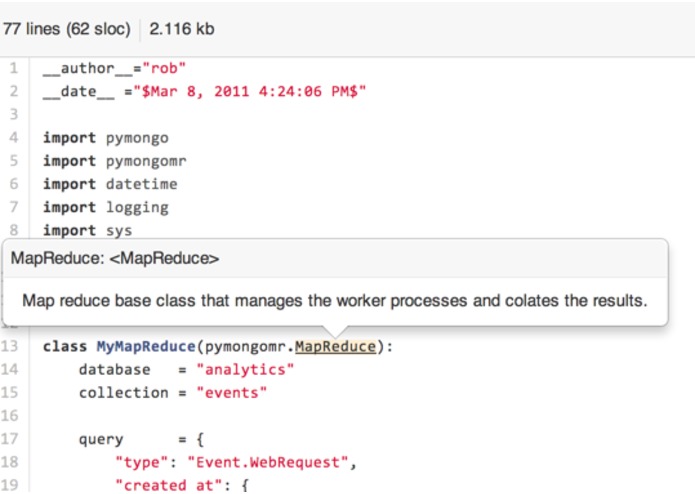Click the '2.116 kb' file size

coord(182,29)
